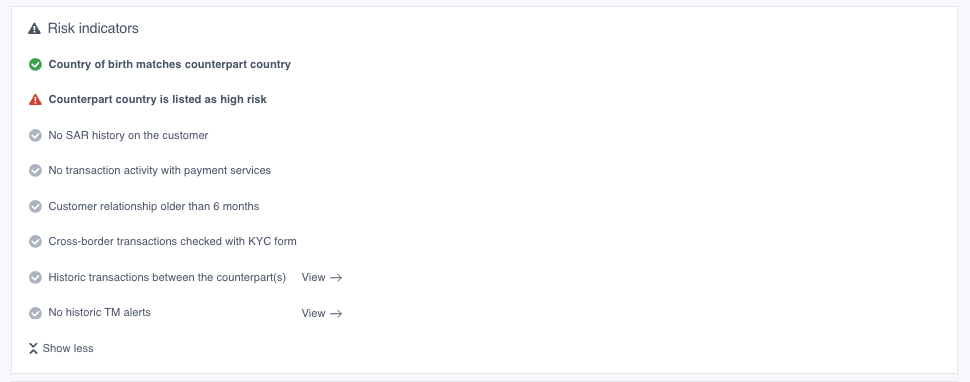The height and width of the screenshot is (382, 970).
Task: Click 'Cross-border transactions checked with KYC form' text
Action: click(173, 242)
